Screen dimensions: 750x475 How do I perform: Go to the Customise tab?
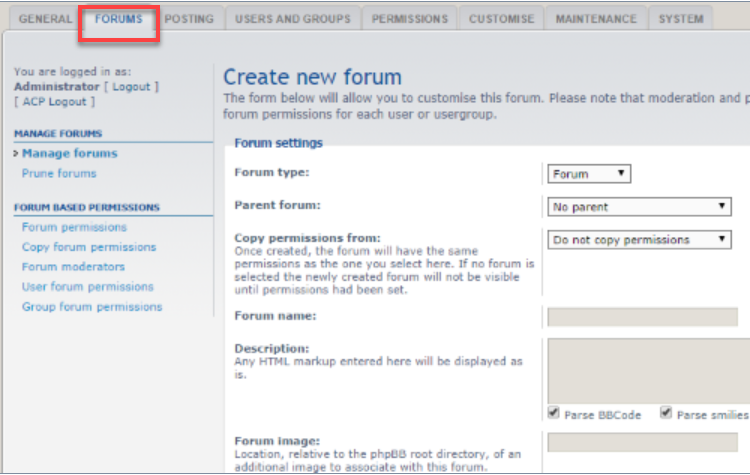503,19
